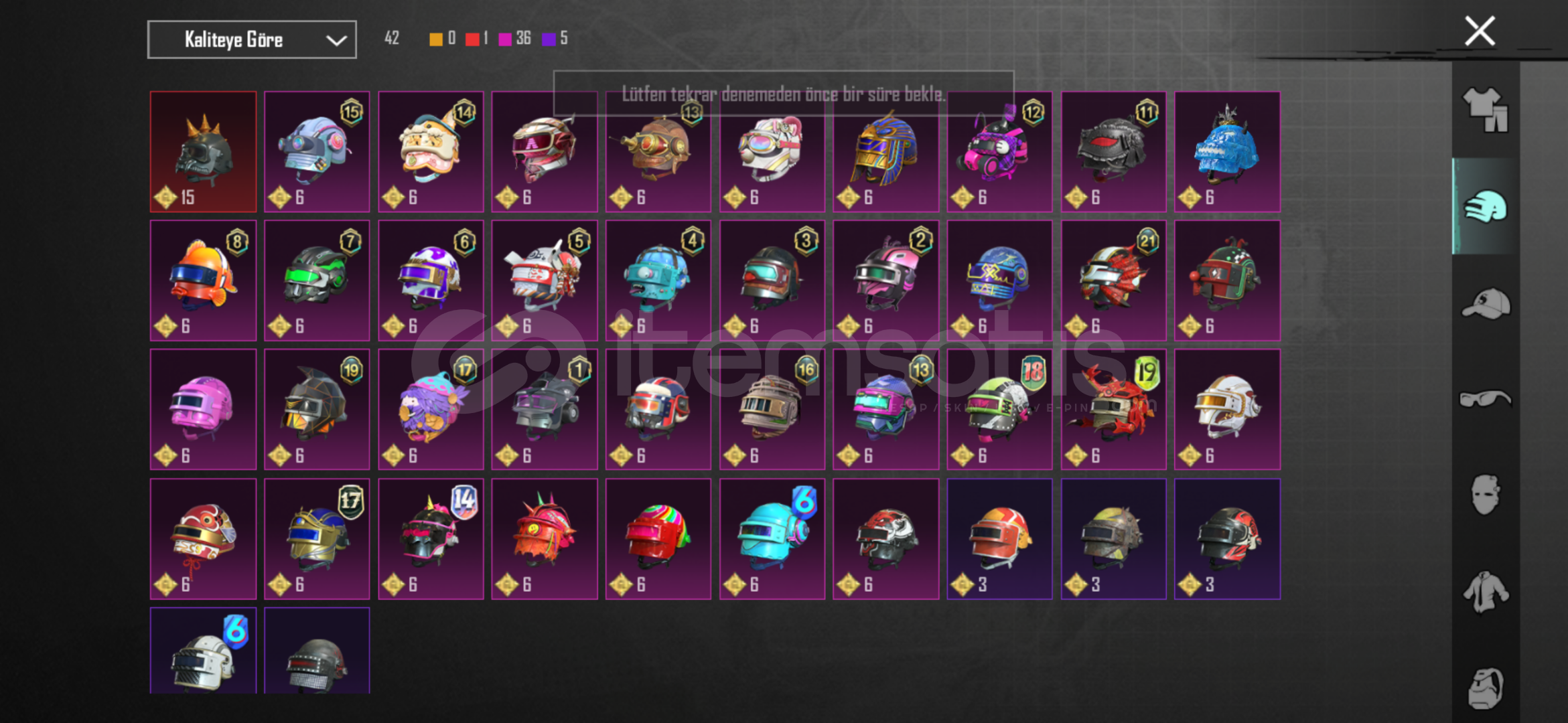This screenshot has height=723, width=1568.
Task: Dismiss the 'Lütfen tekrar denemeden' notification
Action: (783, 94)
